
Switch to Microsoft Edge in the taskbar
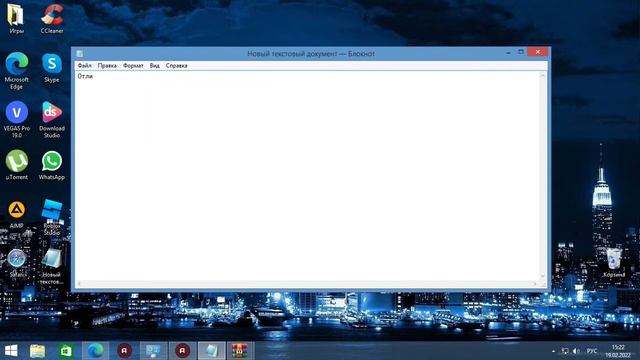(x=96, y=351)
